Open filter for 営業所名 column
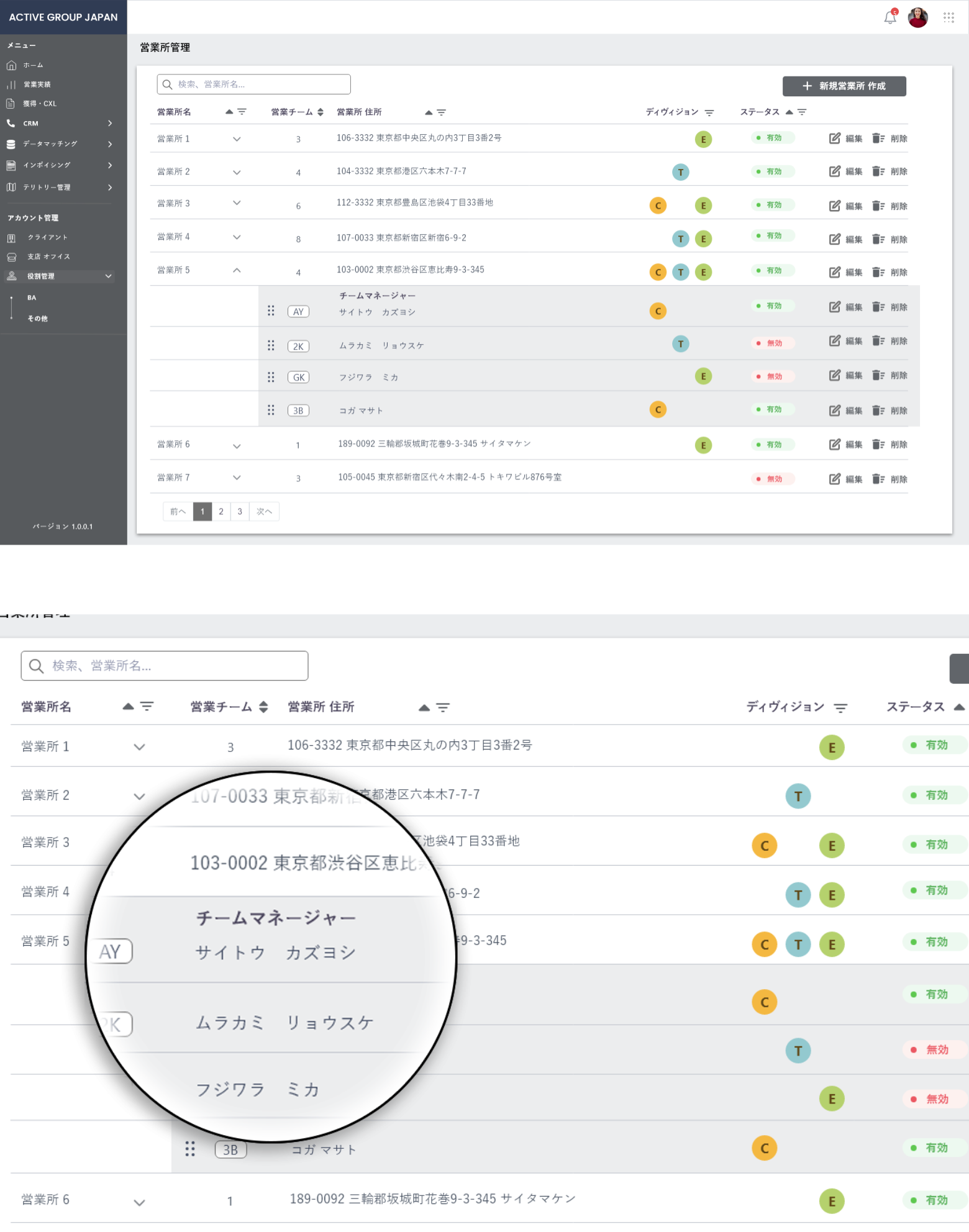 pos(242,112)
